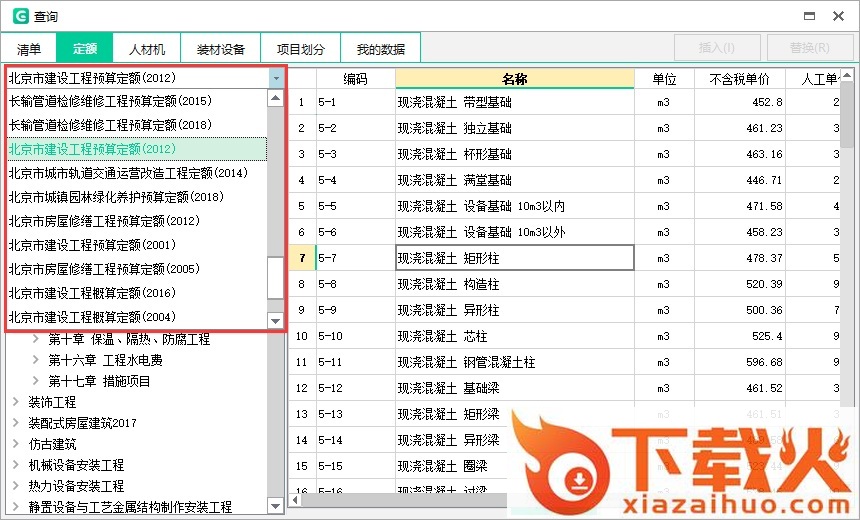This screenshot has height=520, width=860.
Task: Click code cell 5-13
Action: click(355, 414)
